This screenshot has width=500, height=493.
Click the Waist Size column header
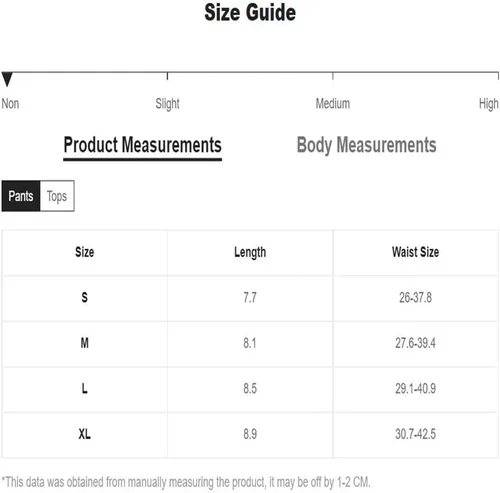coord(415,252)
